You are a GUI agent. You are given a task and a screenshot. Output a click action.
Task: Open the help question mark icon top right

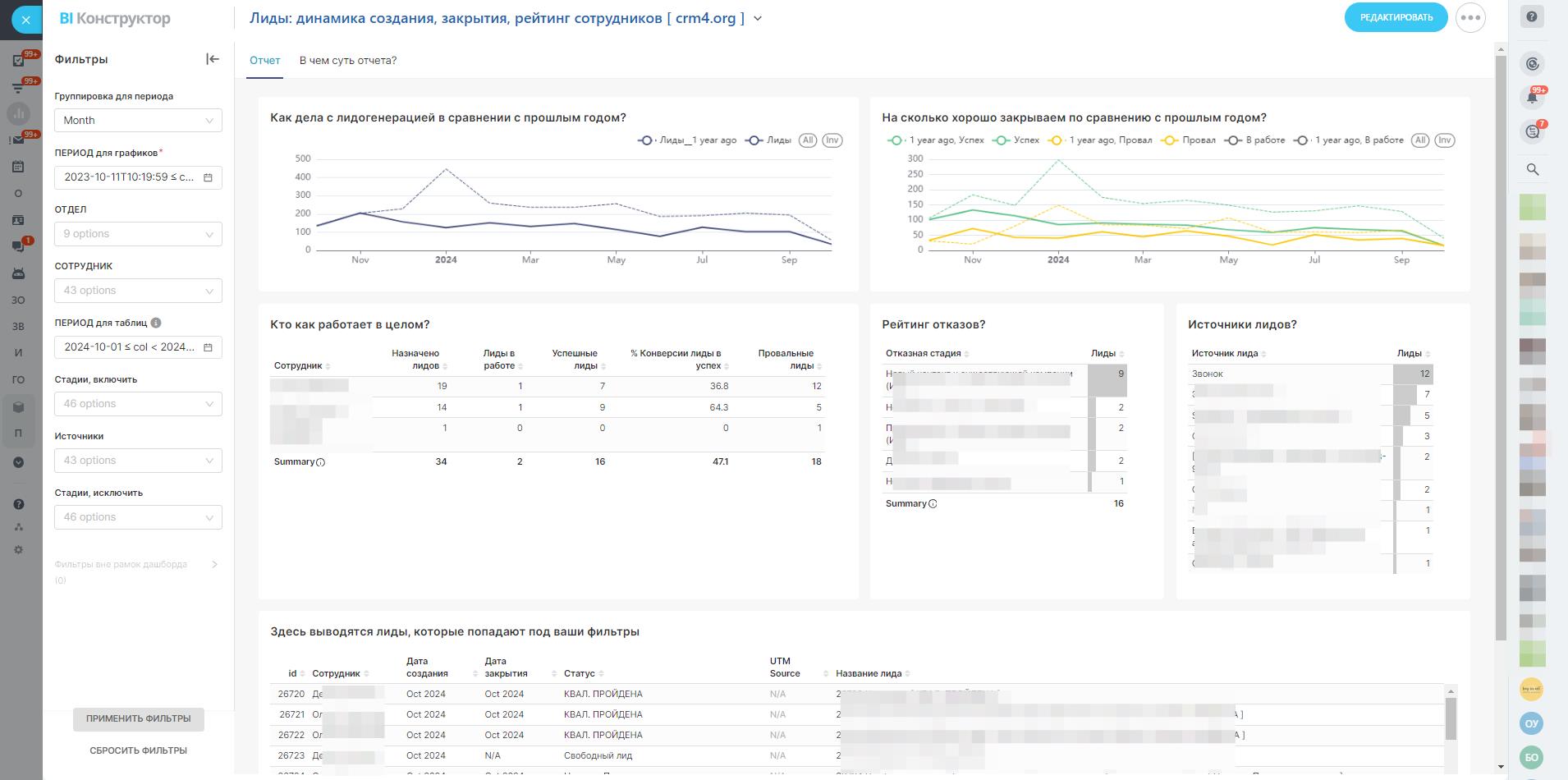tap(1532, 17)
